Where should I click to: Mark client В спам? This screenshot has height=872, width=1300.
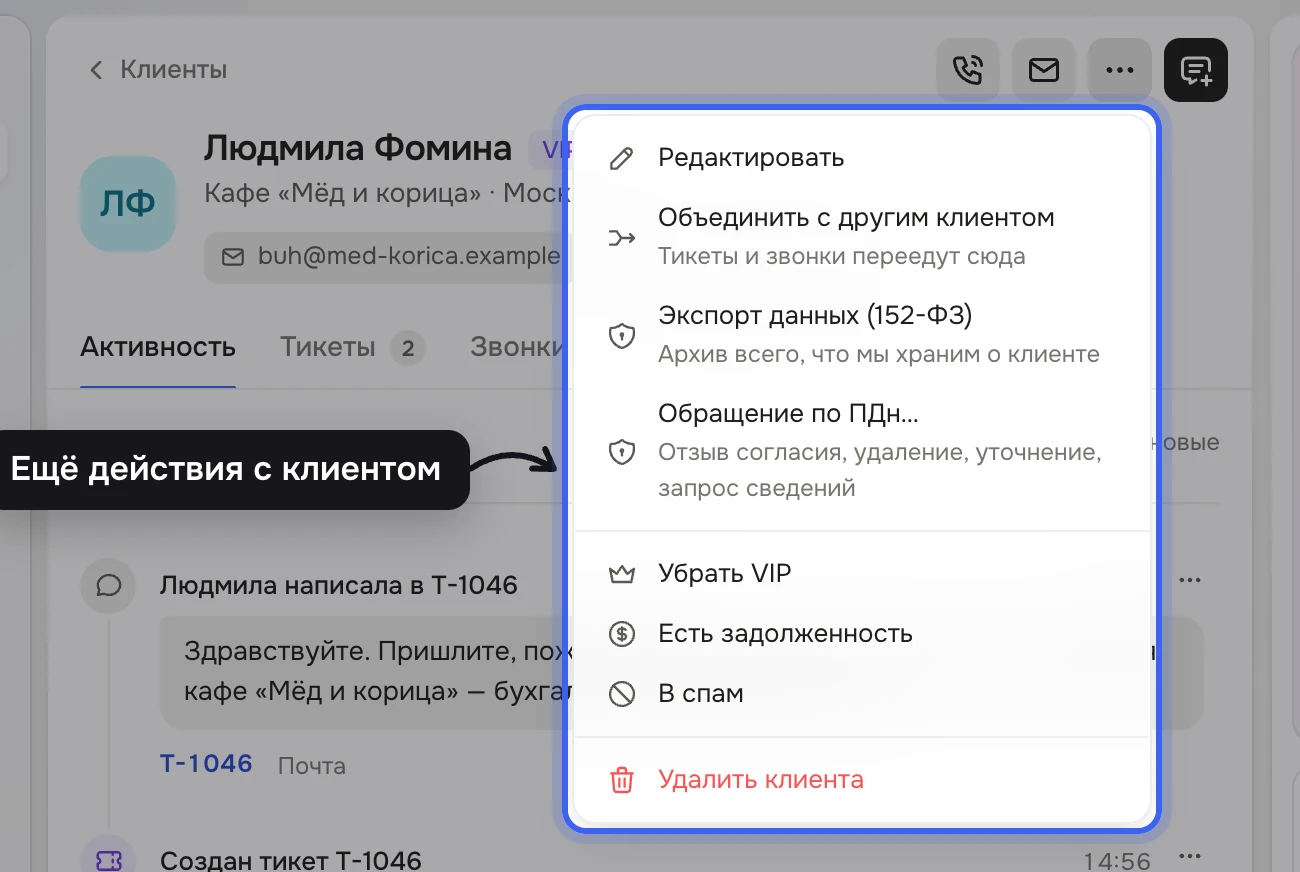pyautogui.click(x=861, y=694)
